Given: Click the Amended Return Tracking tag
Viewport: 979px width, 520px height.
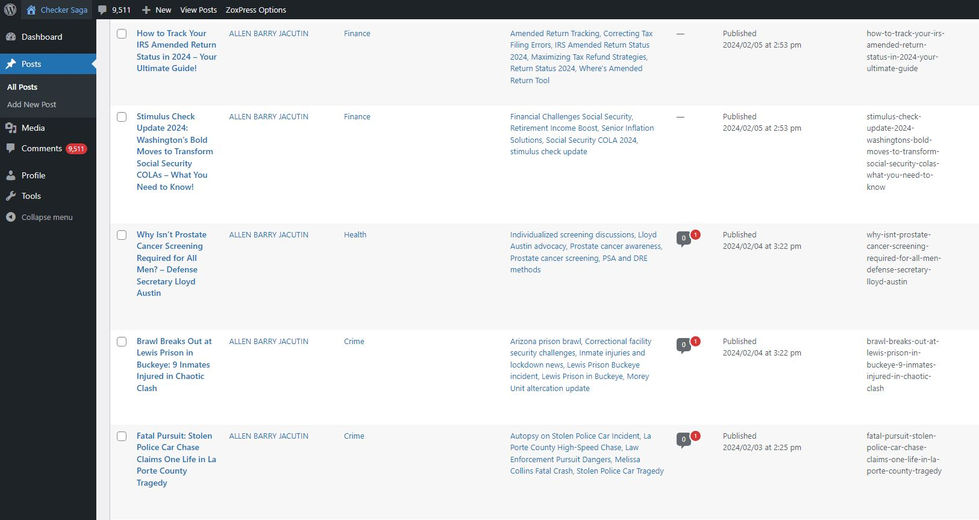Looking at the screenshot, I should click(x=554, y=34).
